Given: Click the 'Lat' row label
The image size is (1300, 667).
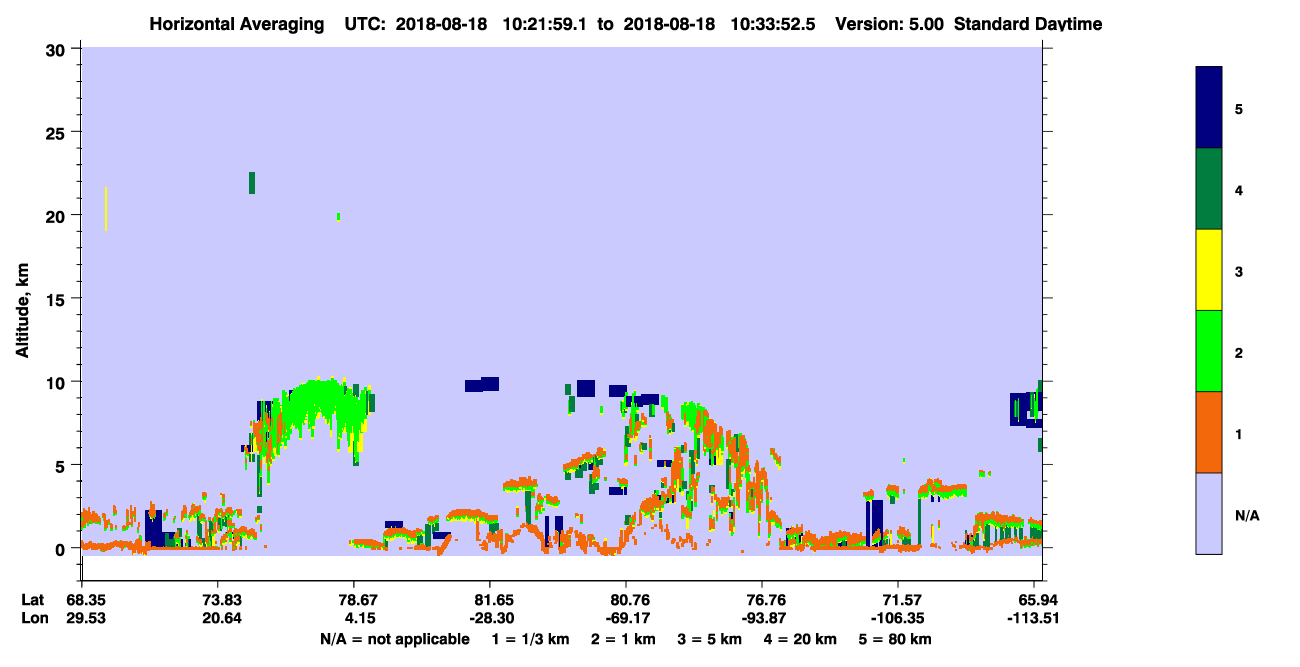Looking at the screenshot, I should (33, 600).
